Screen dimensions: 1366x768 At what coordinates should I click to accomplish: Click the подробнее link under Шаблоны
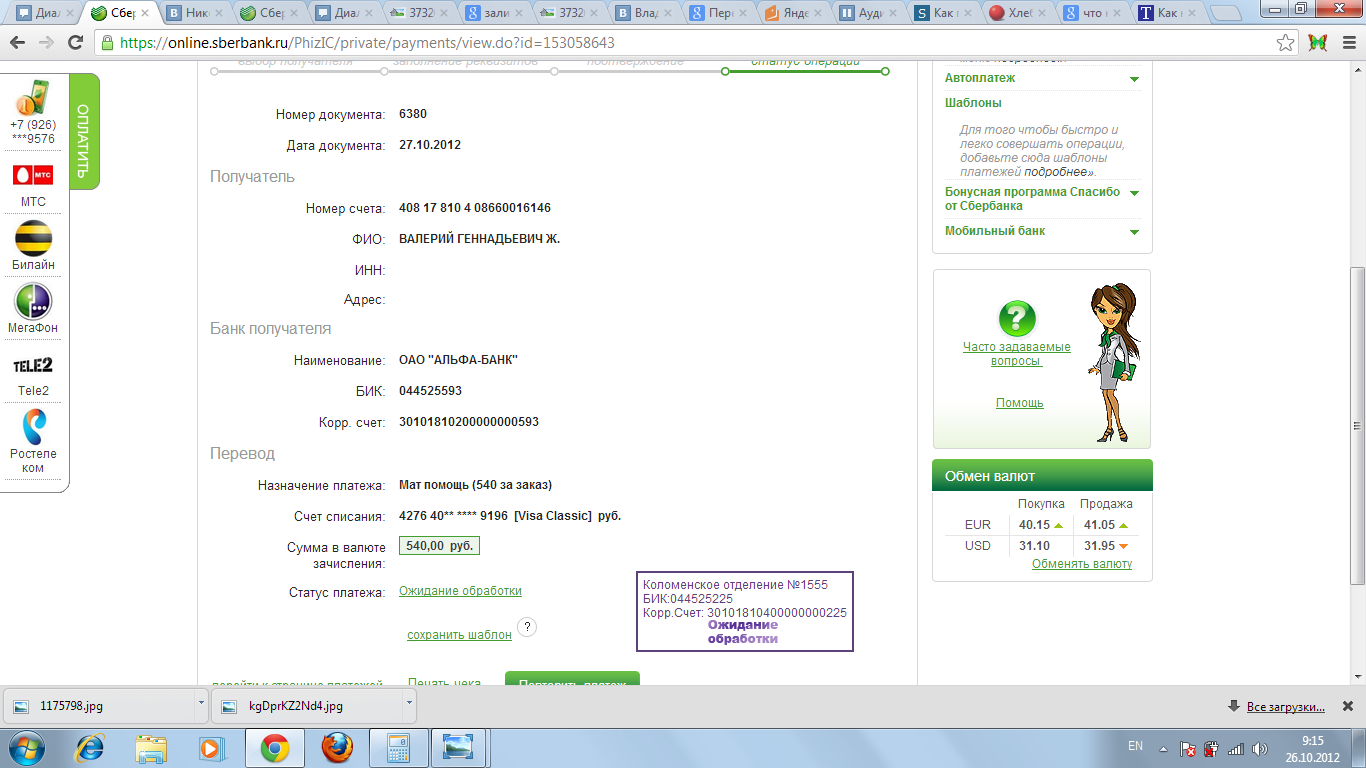(1057, 172)
